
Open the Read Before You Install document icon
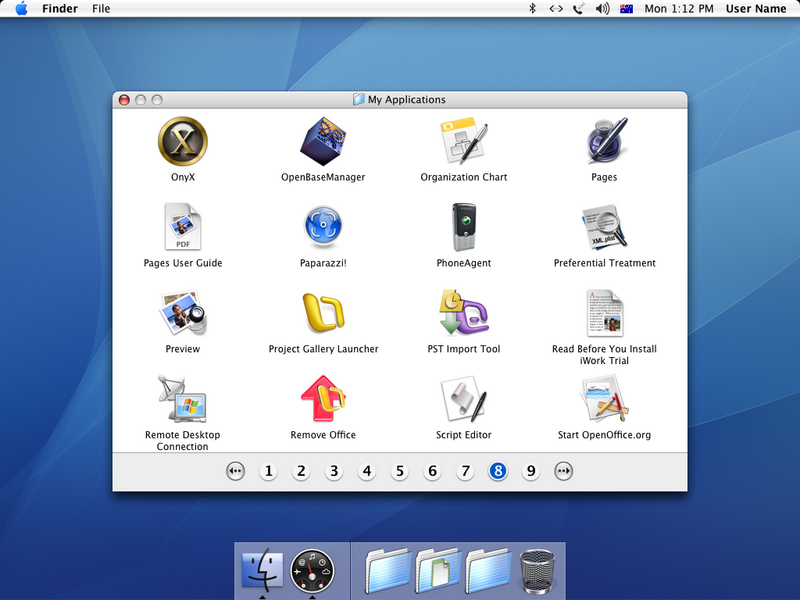605,313
